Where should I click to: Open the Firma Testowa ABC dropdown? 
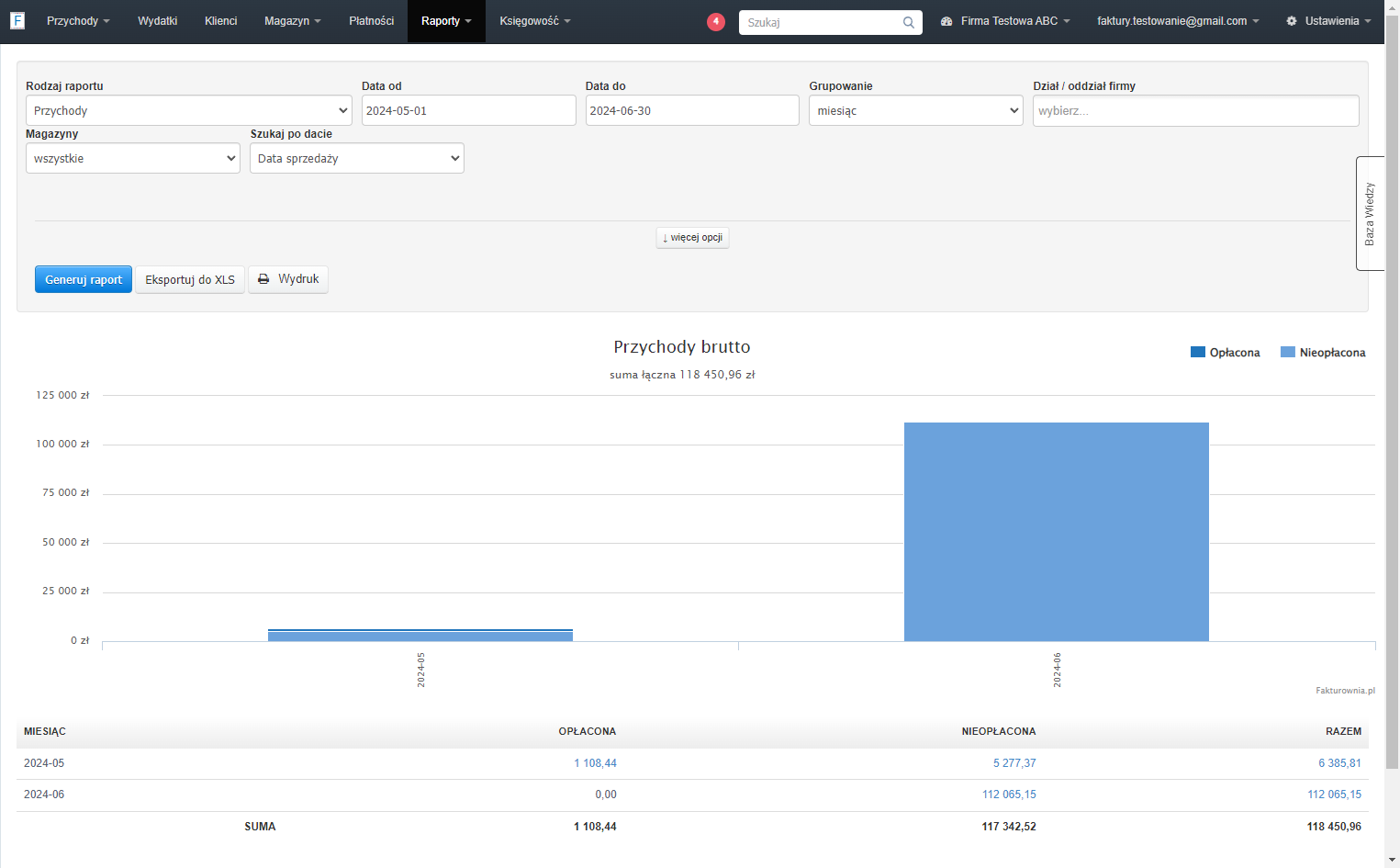(x=1005, y=21)
